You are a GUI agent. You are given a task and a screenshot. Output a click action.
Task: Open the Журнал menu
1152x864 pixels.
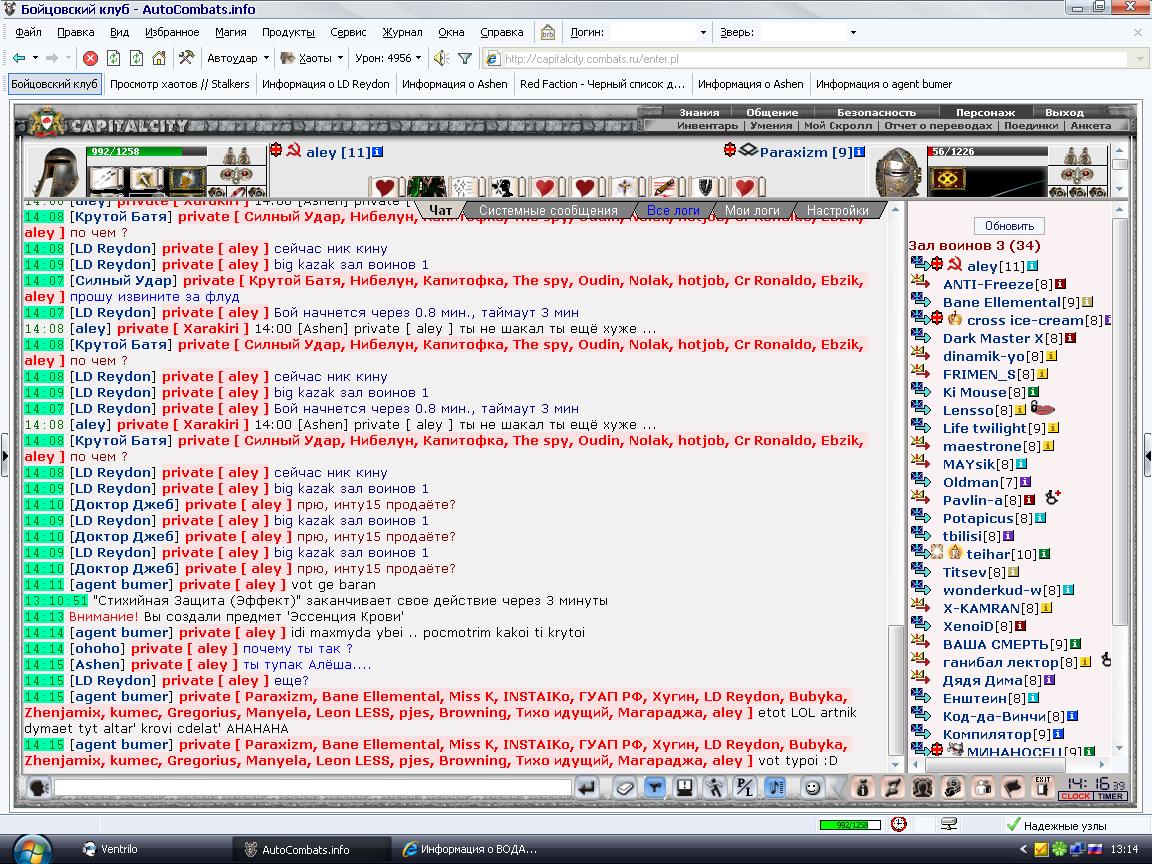coord(403,32)
